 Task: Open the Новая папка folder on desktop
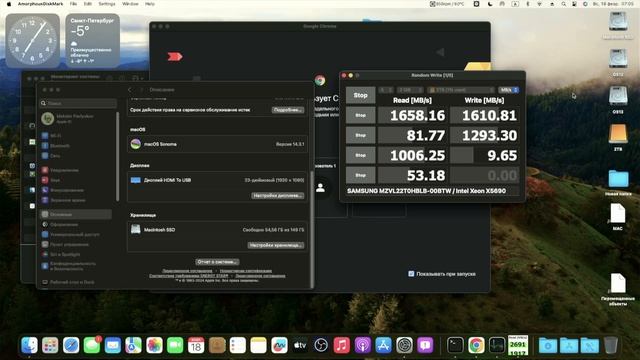pos(618,179)
